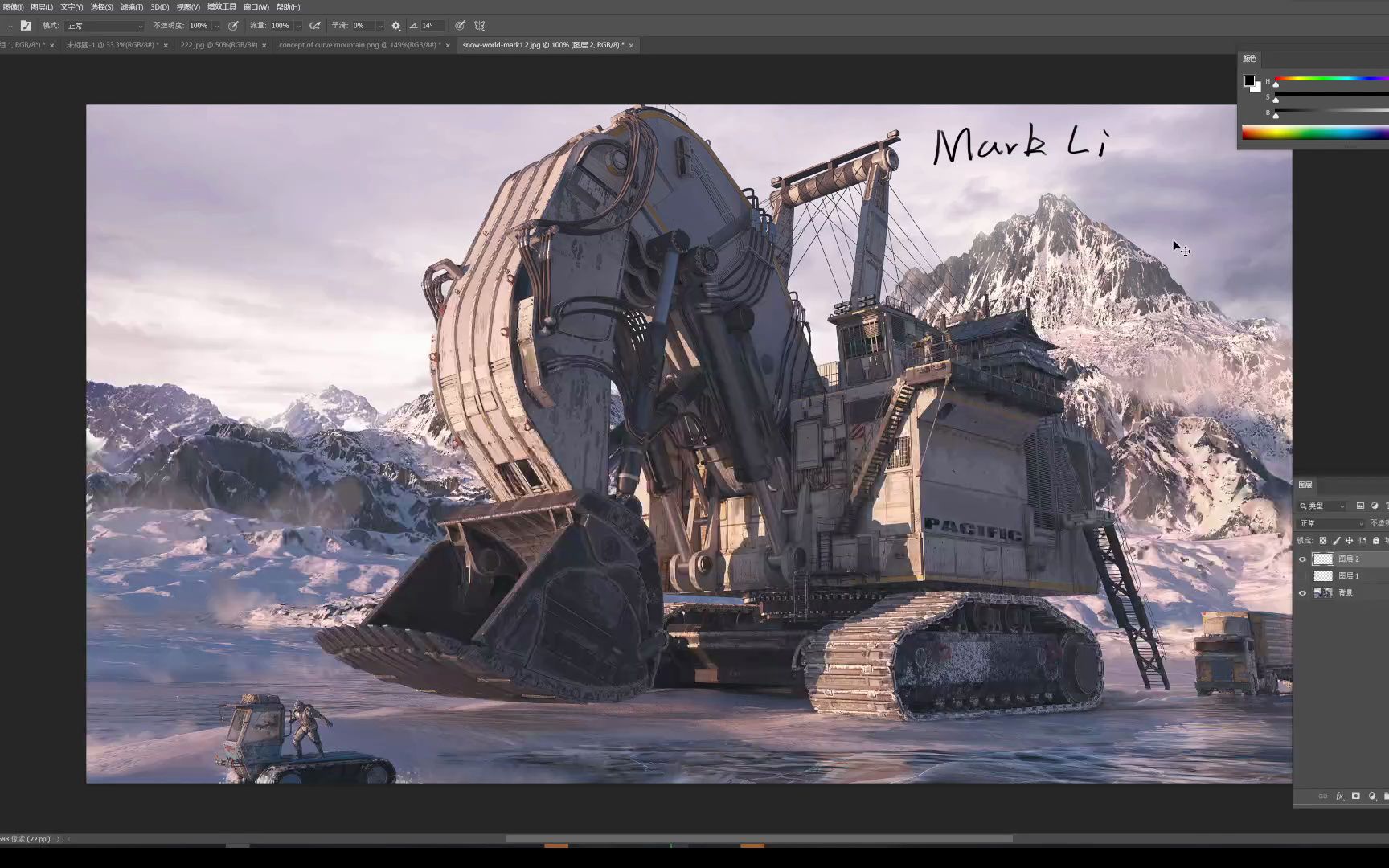Viewport: 1389px width, 868px height.
Task: Click the flow 100% input field
Action: click(281, 26)
